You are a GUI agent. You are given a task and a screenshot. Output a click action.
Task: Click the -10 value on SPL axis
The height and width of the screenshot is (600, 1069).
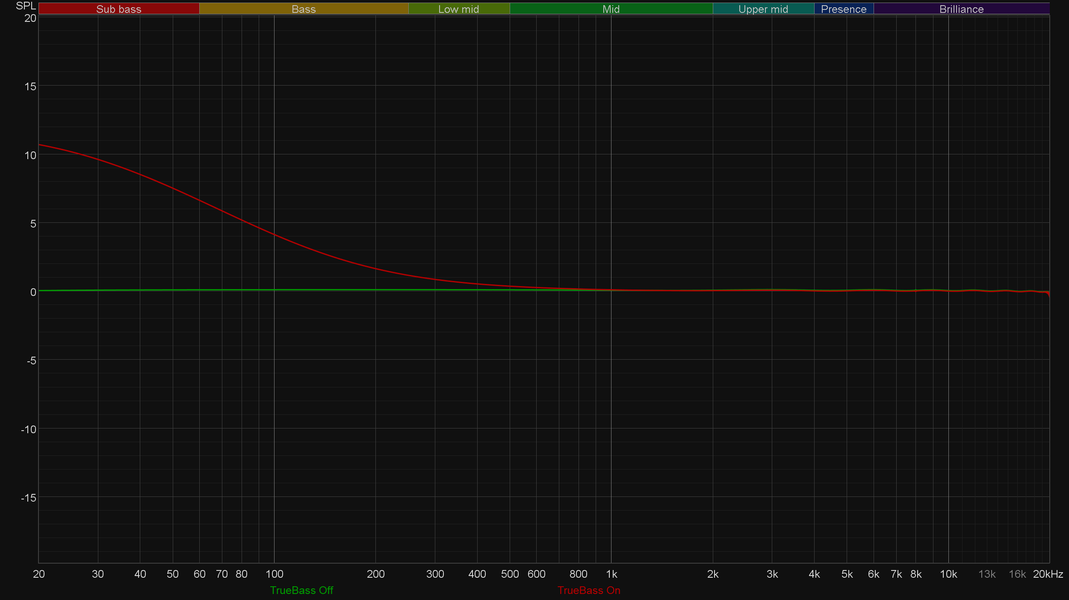click(x=28, y=430)
